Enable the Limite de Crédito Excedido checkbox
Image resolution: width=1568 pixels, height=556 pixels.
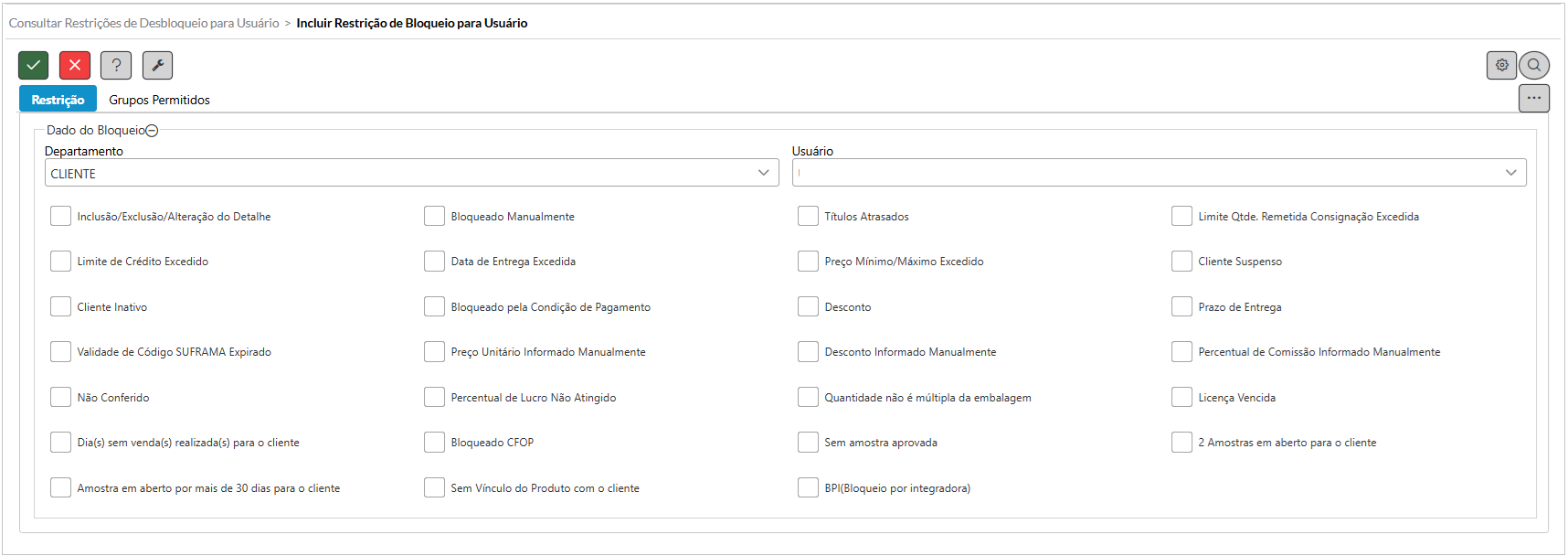(60, 262)
